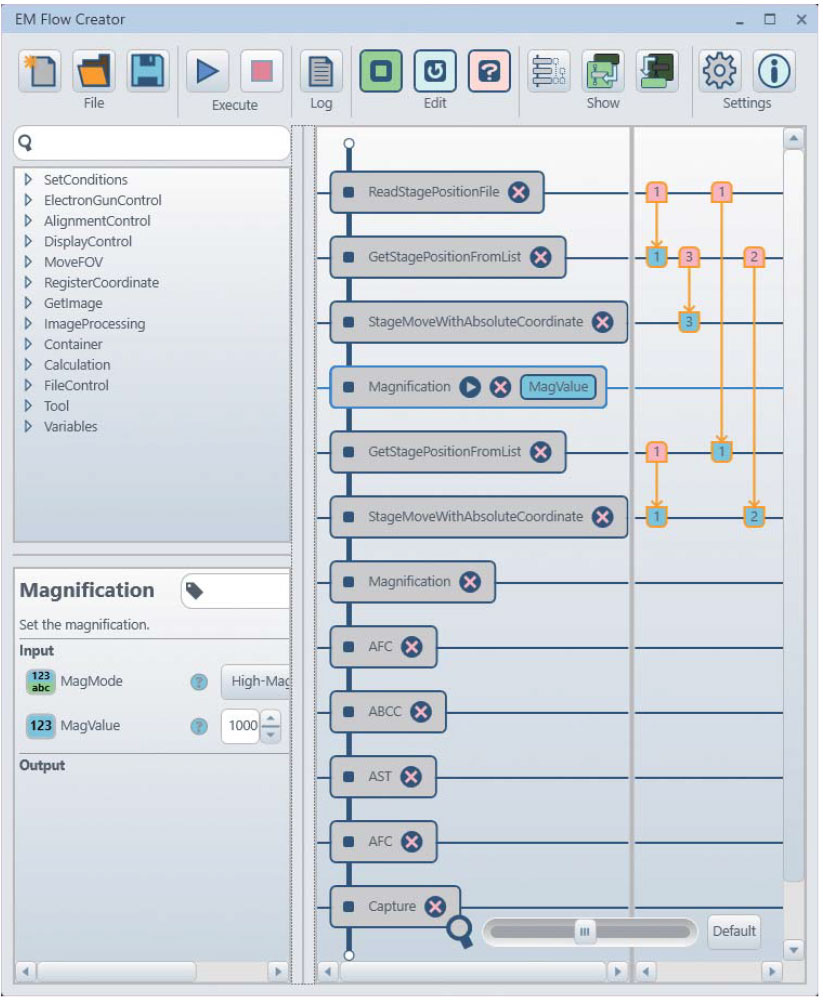This screenshot has height=1000, width=823.
Task: Open a flow file with folder icon
Action: click(x=93, y=71)
